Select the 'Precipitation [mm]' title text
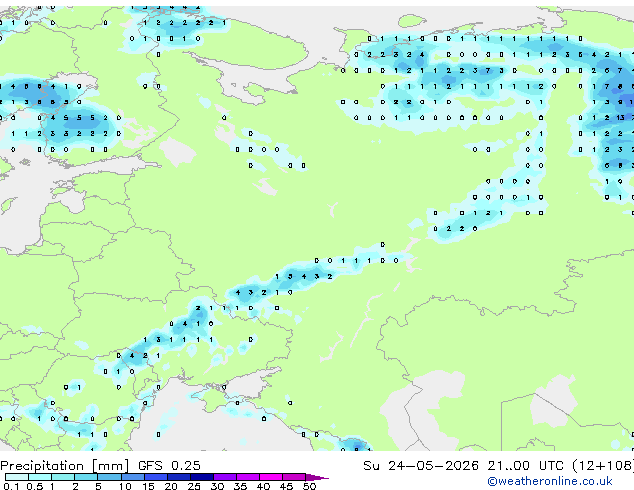 click(x=65, y=466)
